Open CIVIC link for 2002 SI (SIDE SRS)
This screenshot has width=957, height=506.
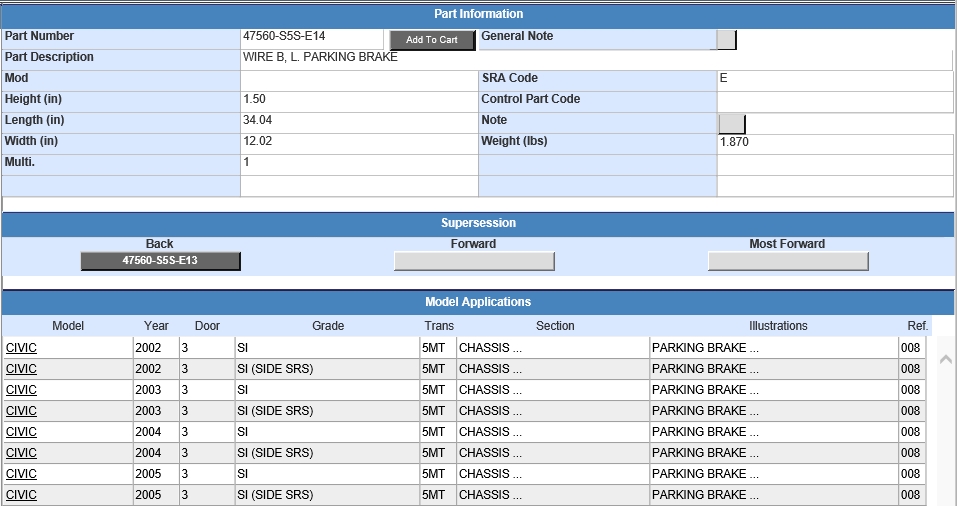(21, 369)
